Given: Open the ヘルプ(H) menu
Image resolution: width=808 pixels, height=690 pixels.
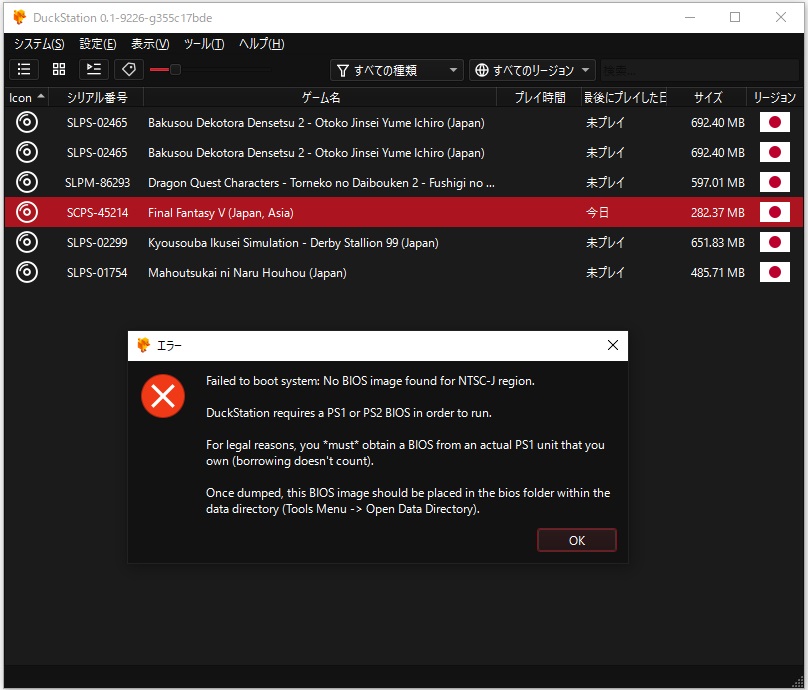Looking at the screenshot, I should [x=261, y=44].
